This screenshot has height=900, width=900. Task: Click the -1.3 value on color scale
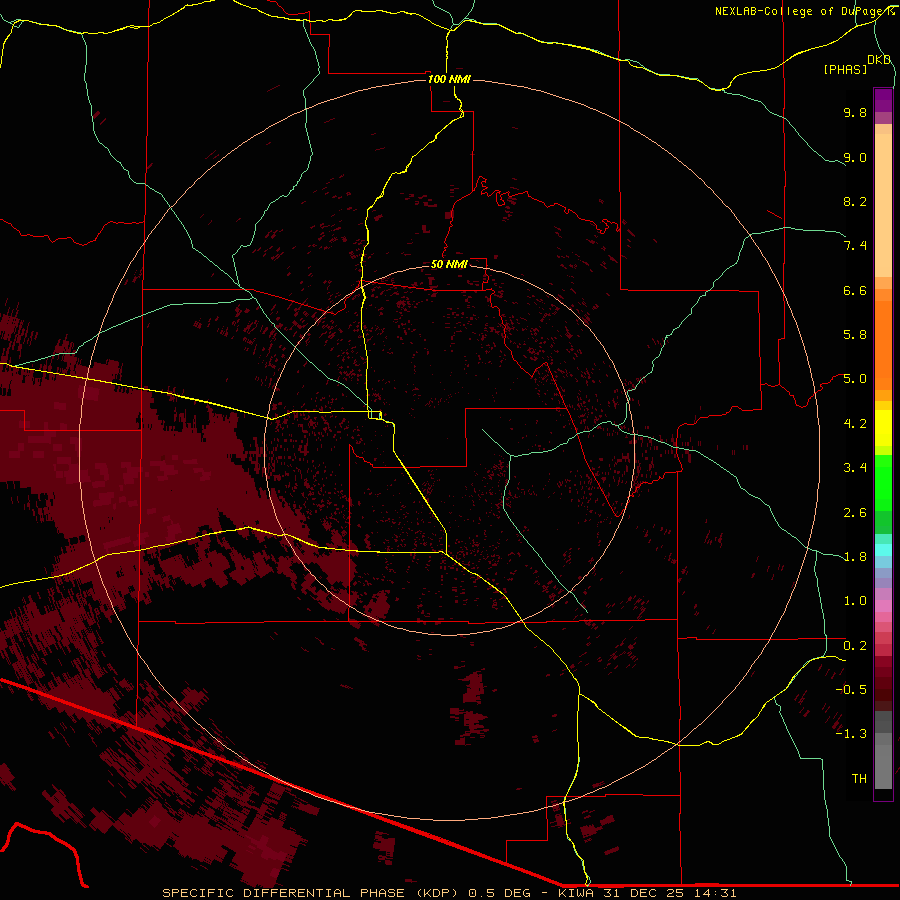coord(851,734)
